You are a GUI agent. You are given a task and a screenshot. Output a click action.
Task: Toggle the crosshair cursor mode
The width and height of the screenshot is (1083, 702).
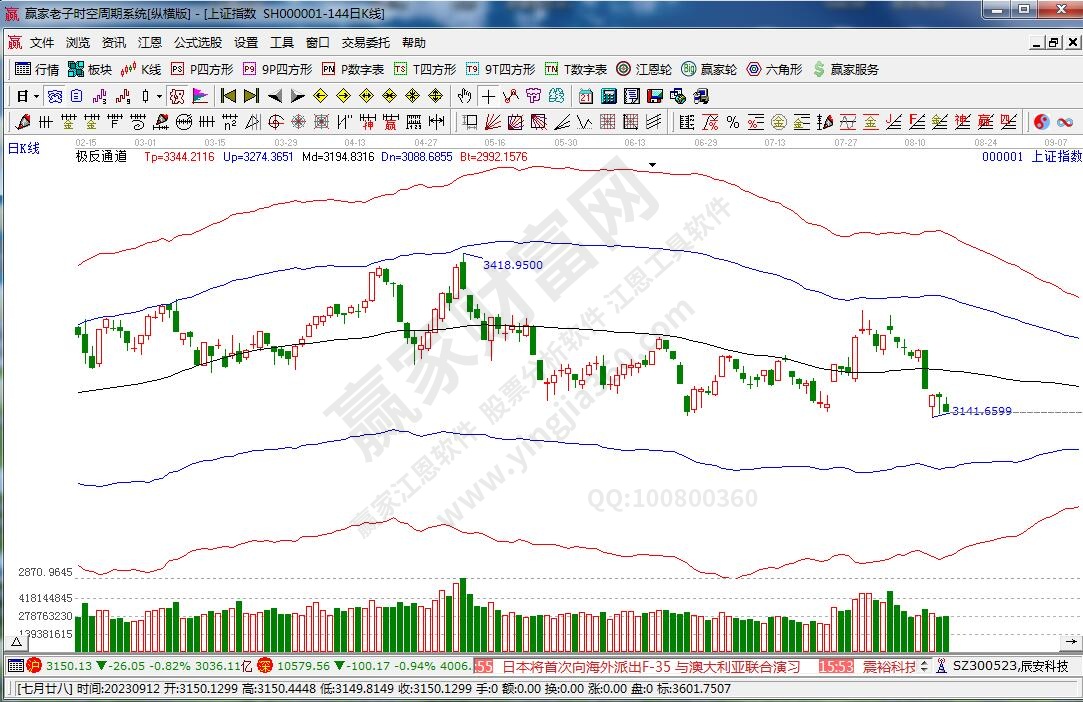(x=487, y=96)
